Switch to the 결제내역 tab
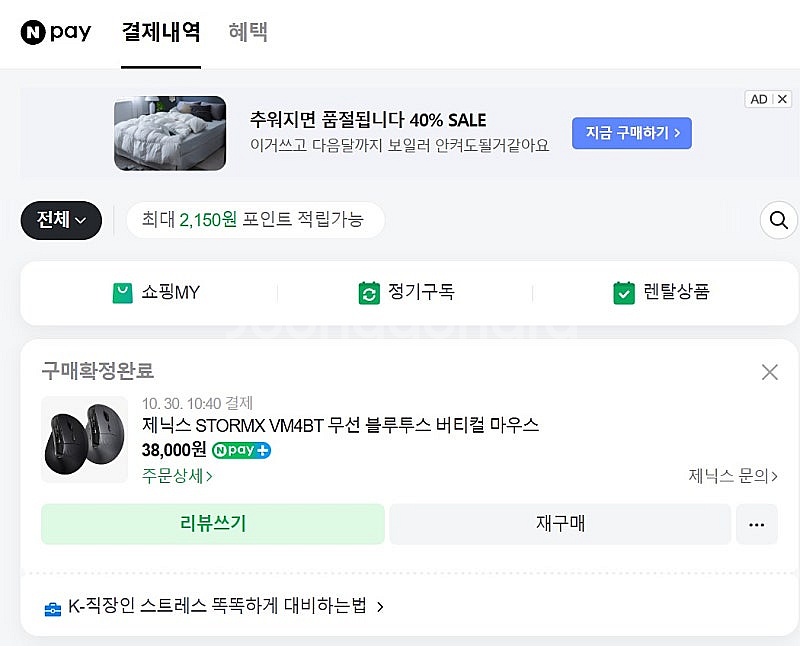Screen dimensions: 800x646 tap(161, 32)
